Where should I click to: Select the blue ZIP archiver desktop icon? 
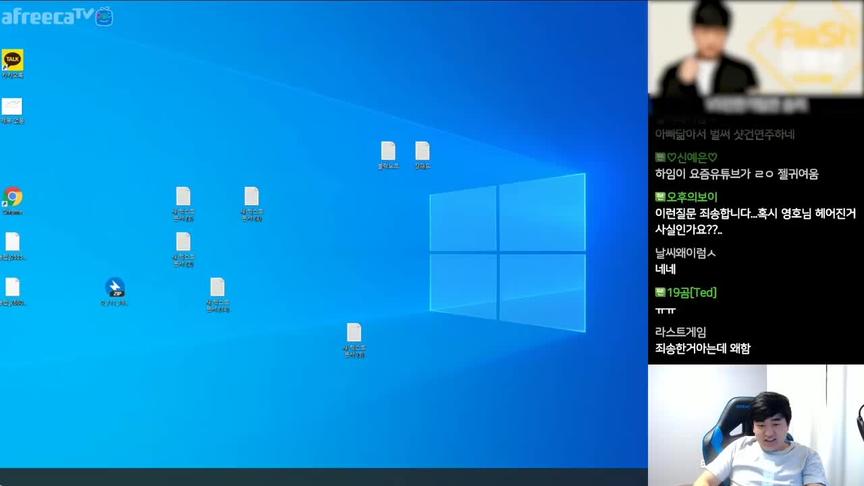115,291
